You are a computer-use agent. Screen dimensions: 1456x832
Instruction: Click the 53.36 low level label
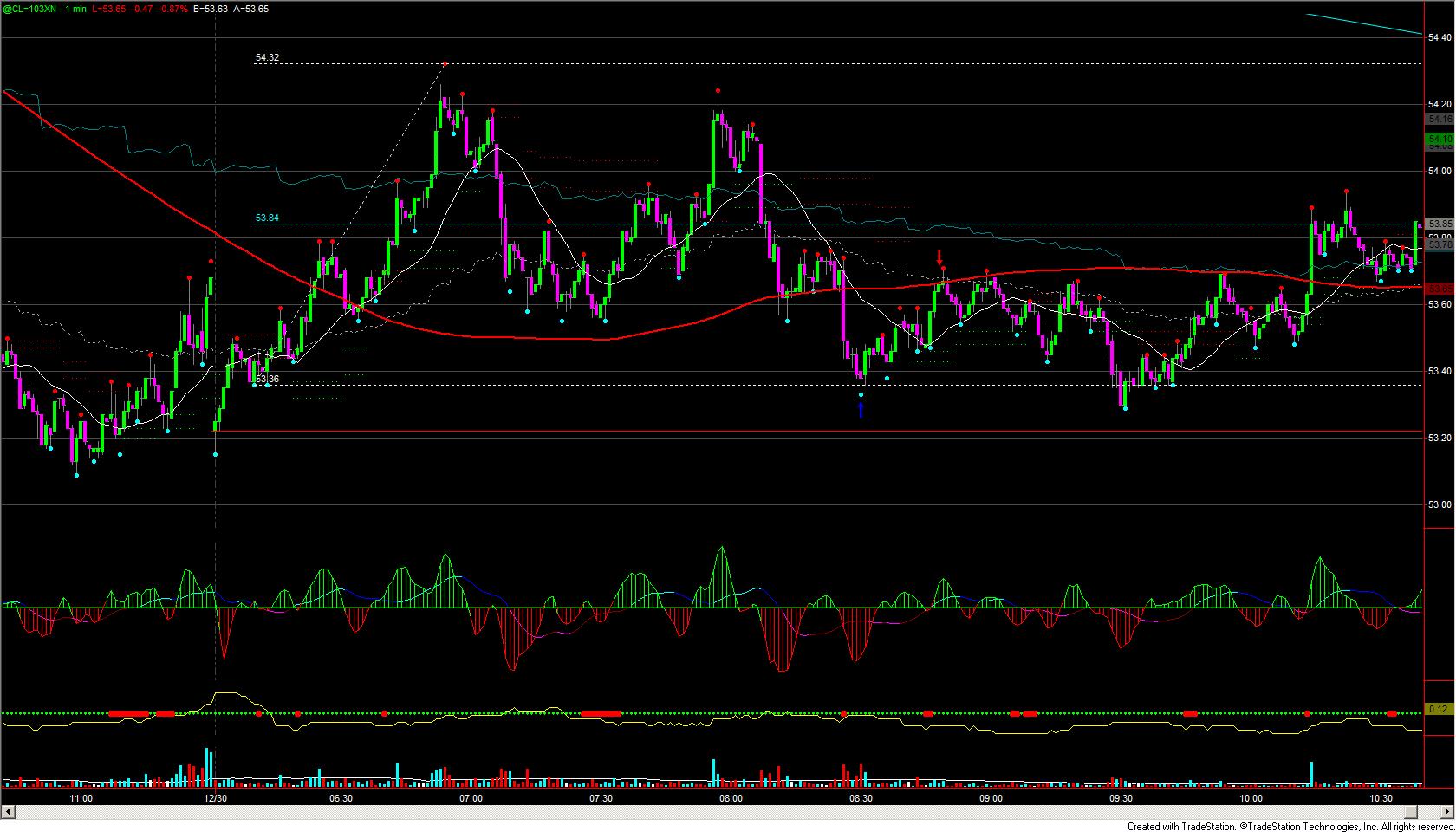pyautogui.click(x=267, y=379)
